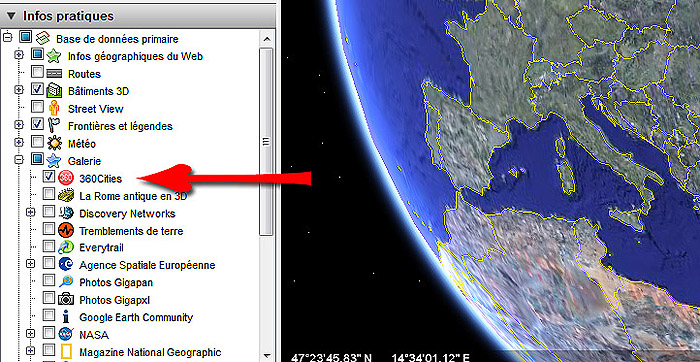Click the Base de données primaire layers icon
The width and height of the screenshot is (700, 362).
pyautogui.click(x=43, y=38)
